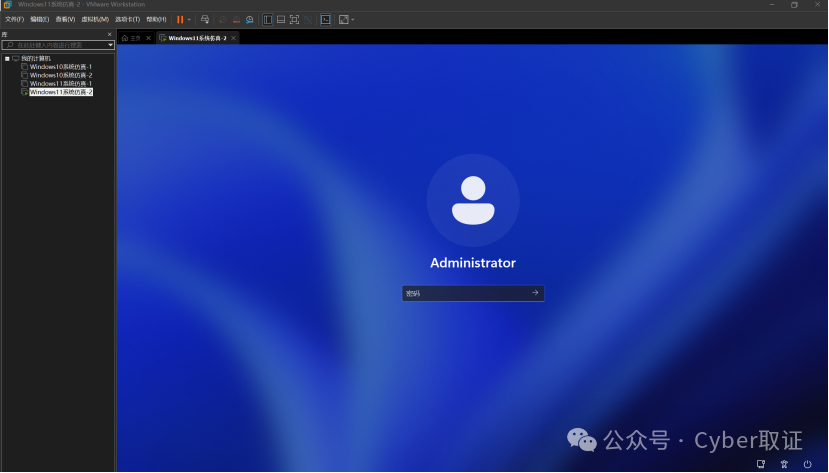Click the Administrator user avatar
The image size is (829, 473).
[x=473, y=200]
